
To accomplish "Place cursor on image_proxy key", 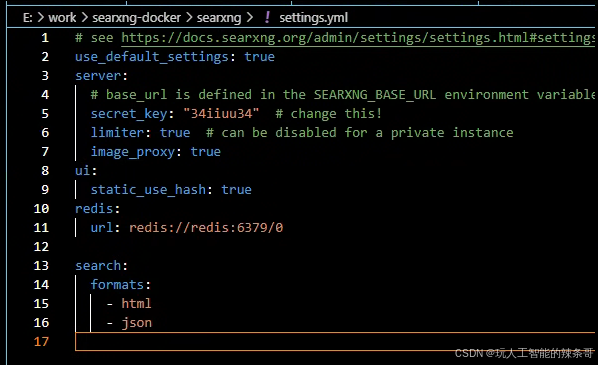I will (133, 152).
